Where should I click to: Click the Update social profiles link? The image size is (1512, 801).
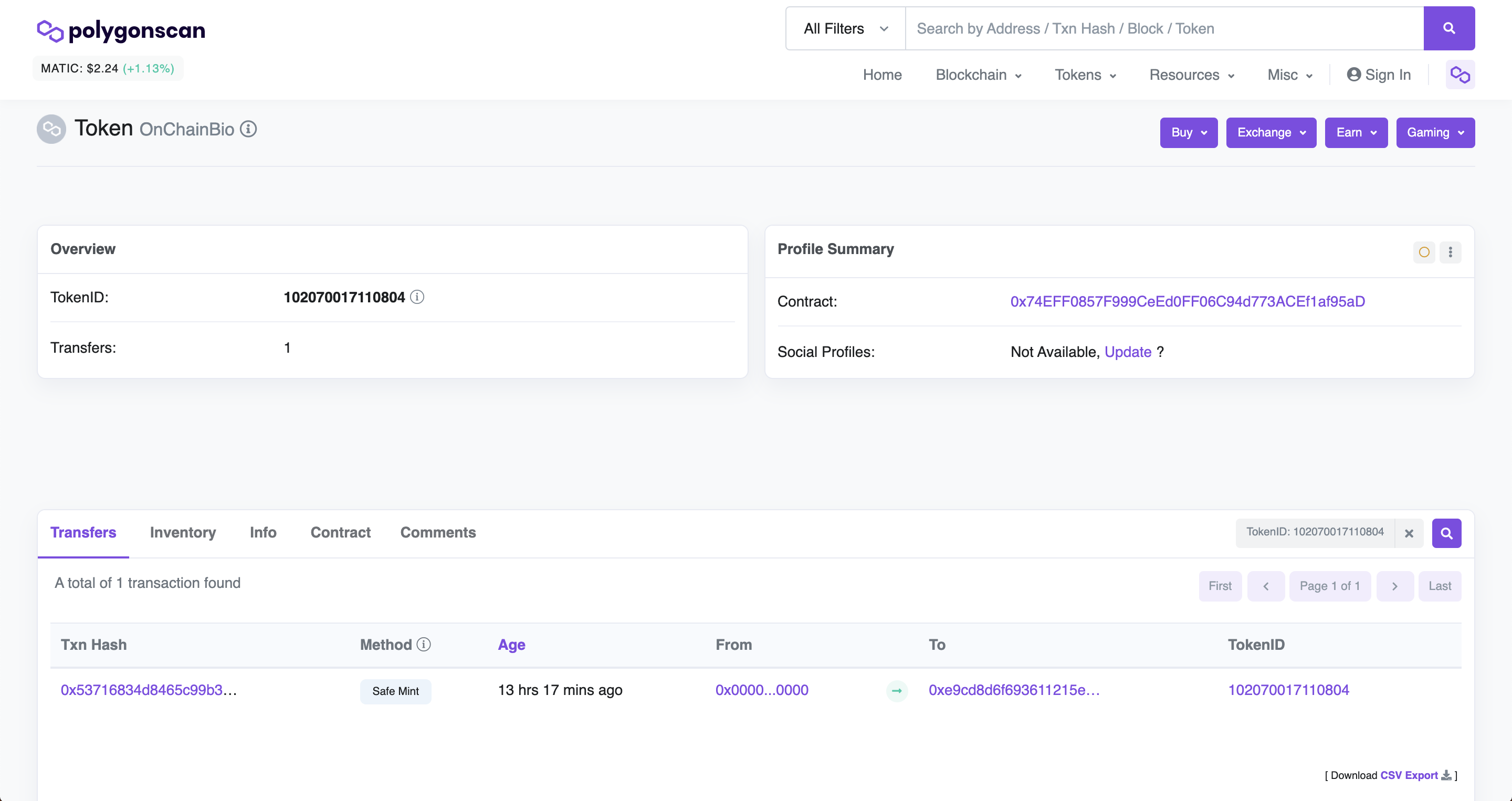point(1127,352)
